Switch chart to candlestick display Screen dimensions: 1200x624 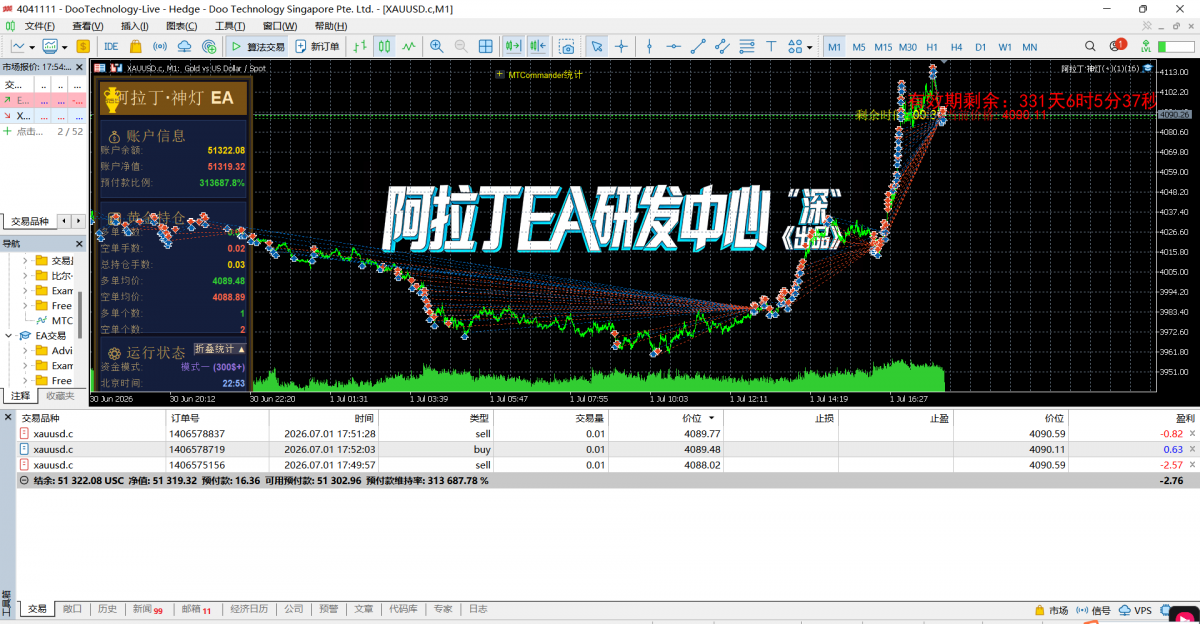(x=384, y=46)
